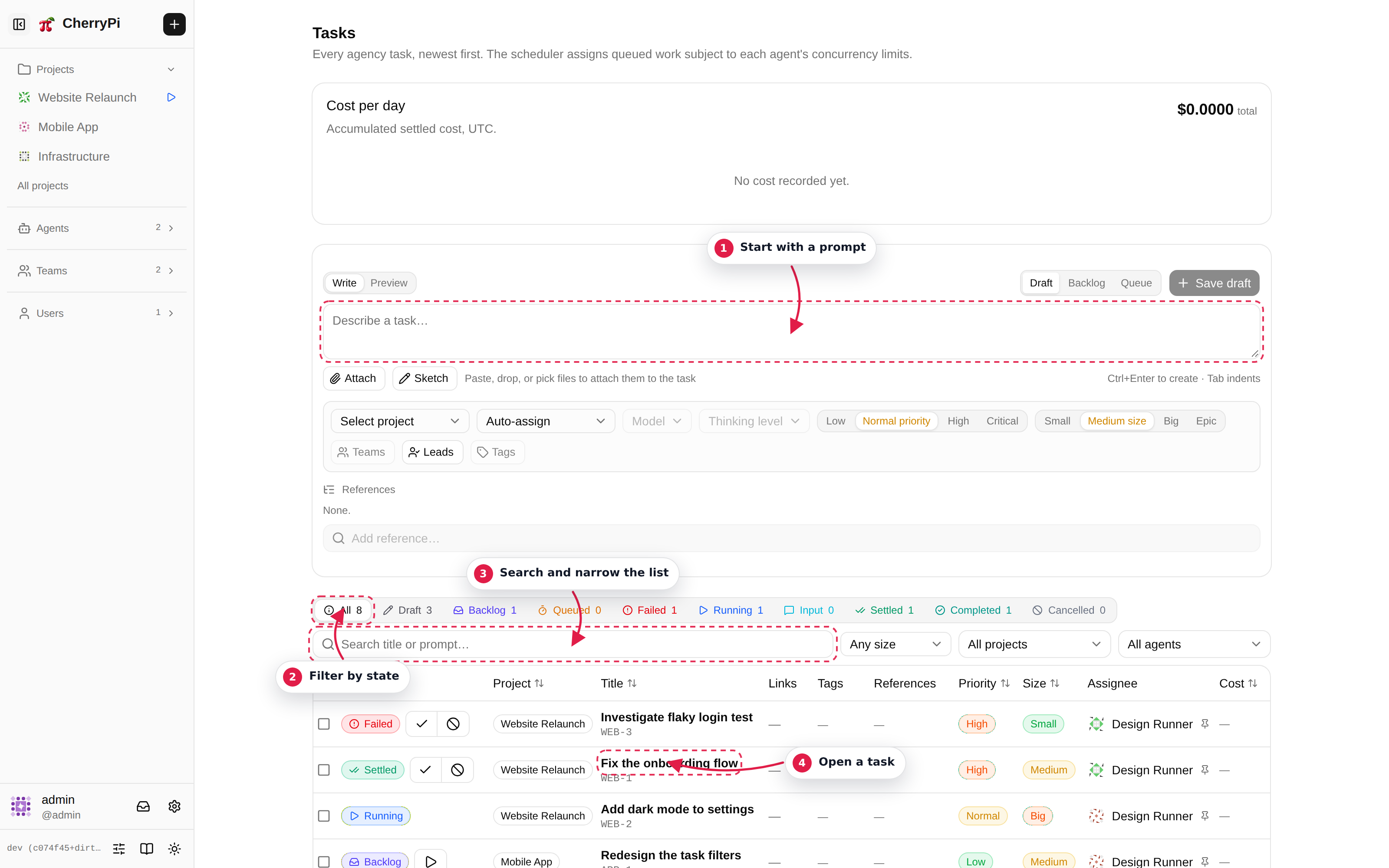Filter the list by Completed state
Viewport: 1389px width, 868px height.
(974, 610)
